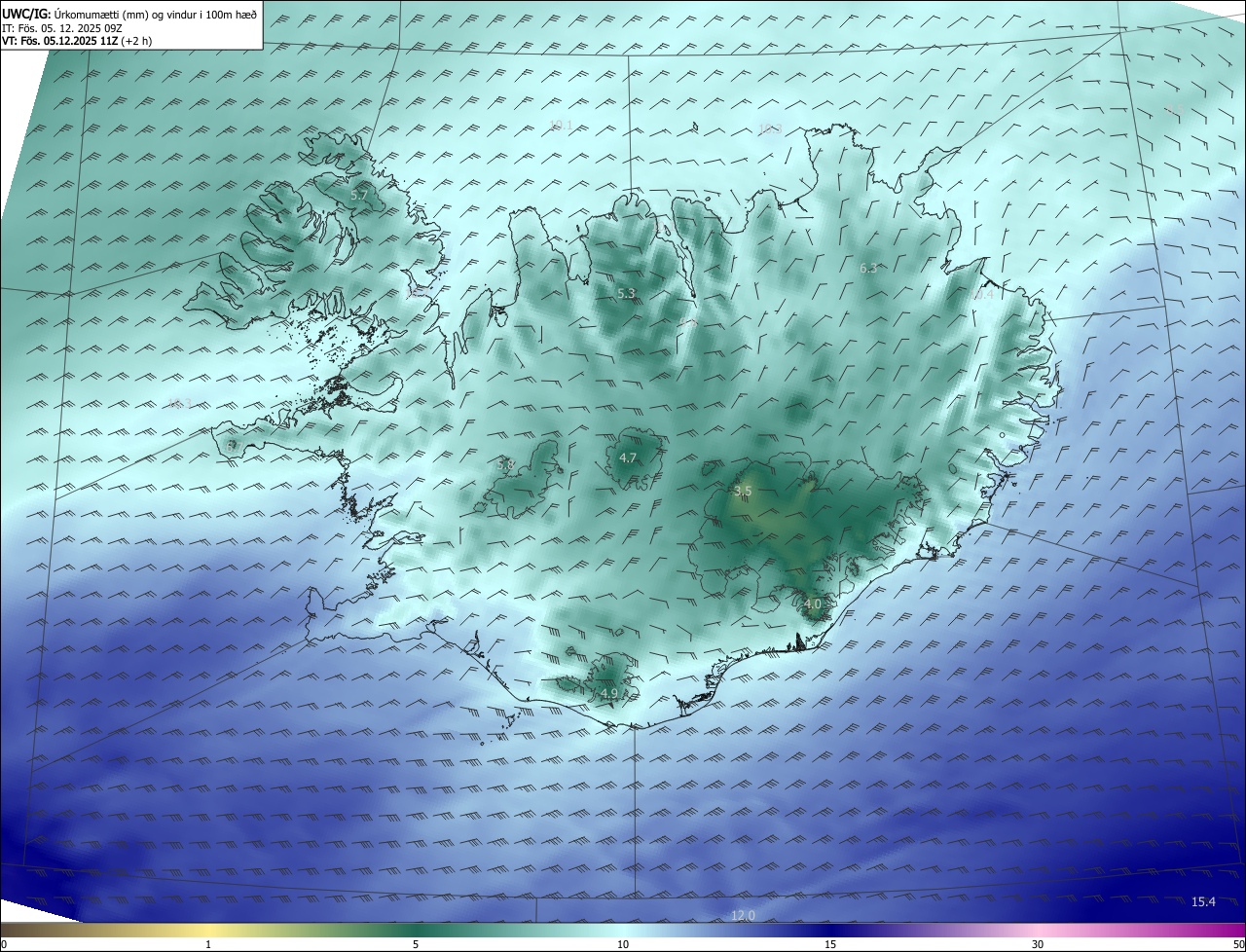
Task: Click the 5.8 value on the map
Action: click(x=505, y=464)
